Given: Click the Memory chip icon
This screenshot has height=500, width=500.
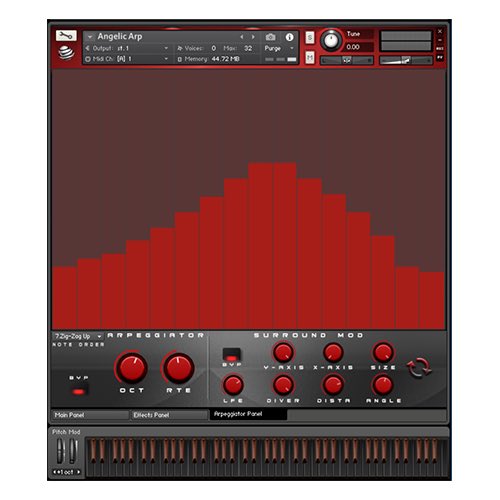Looking at the screenshot, I should tap(180, 59).
